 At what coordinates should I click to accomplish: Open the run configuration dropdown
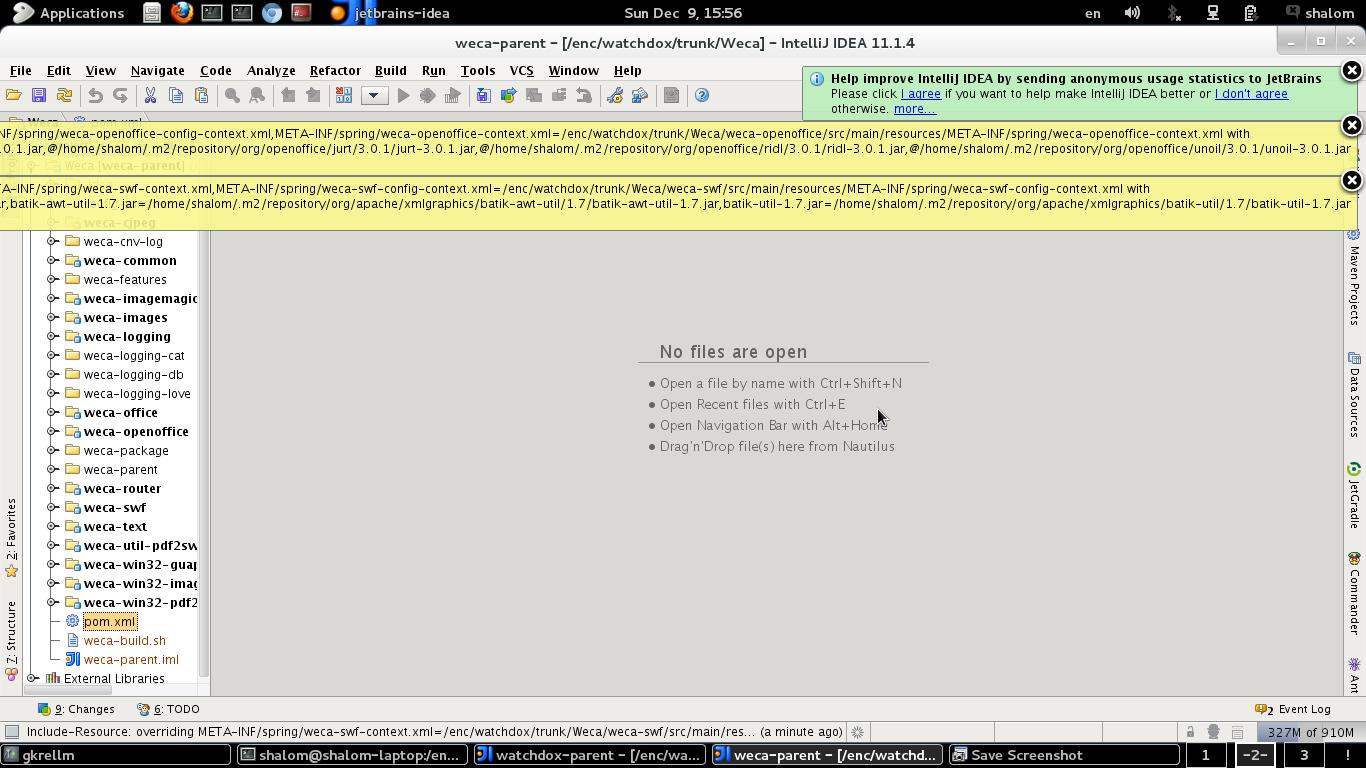374,95
